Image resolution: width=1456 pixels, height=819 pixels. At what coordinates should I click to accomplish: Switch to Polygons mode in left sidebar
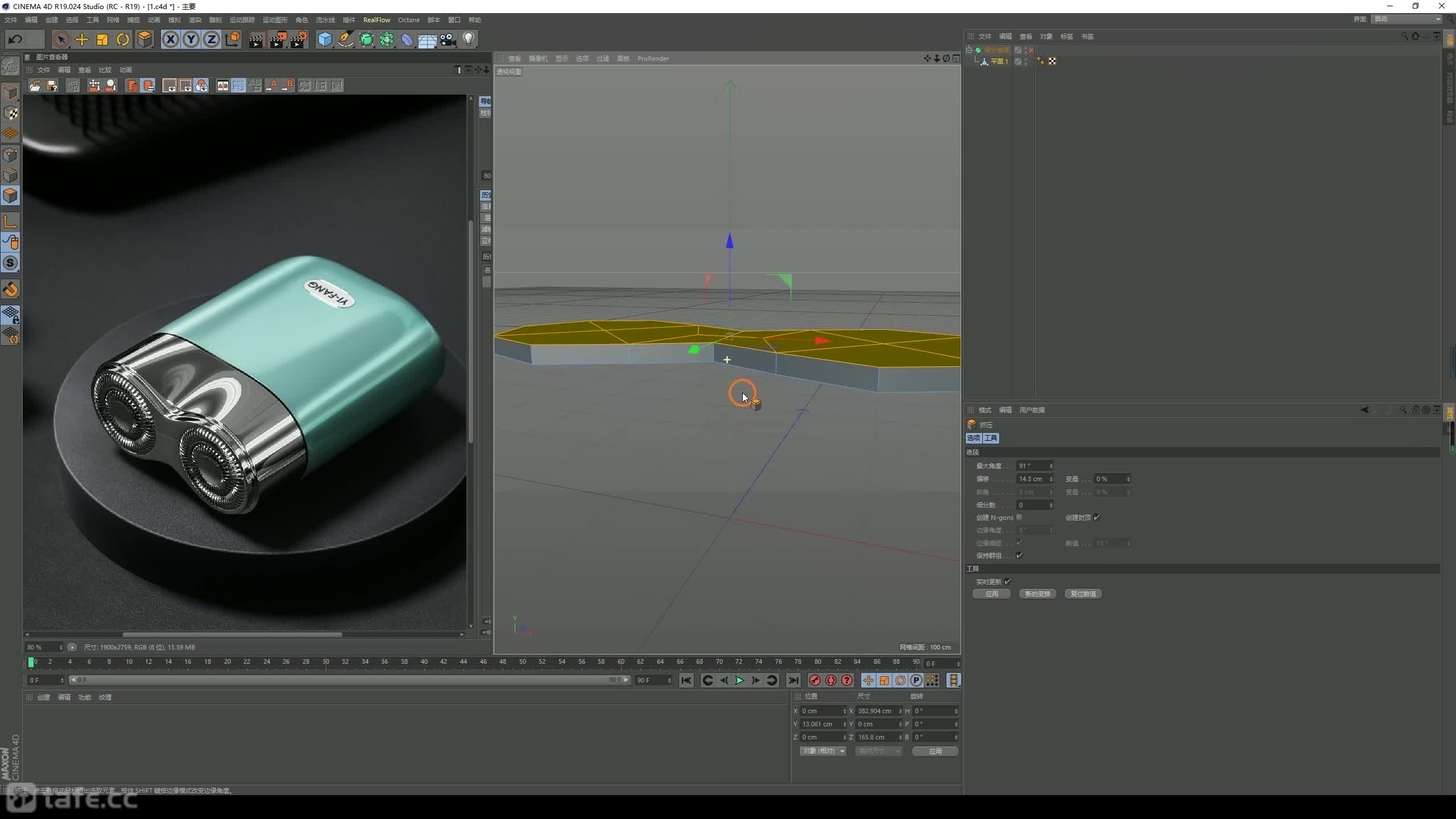pos(10,196)
